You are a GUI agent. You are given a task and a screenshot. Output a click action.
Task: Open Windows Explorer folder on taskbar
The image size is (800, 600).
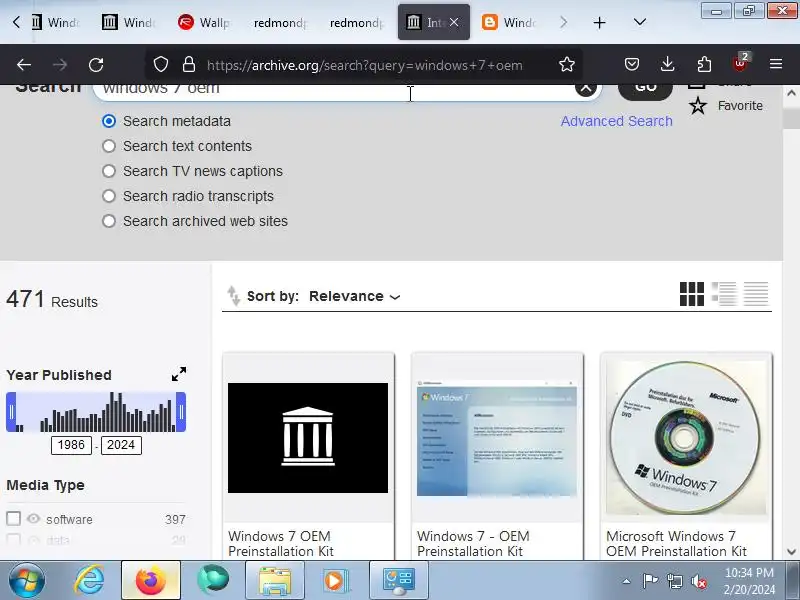(x=274, y=581)
